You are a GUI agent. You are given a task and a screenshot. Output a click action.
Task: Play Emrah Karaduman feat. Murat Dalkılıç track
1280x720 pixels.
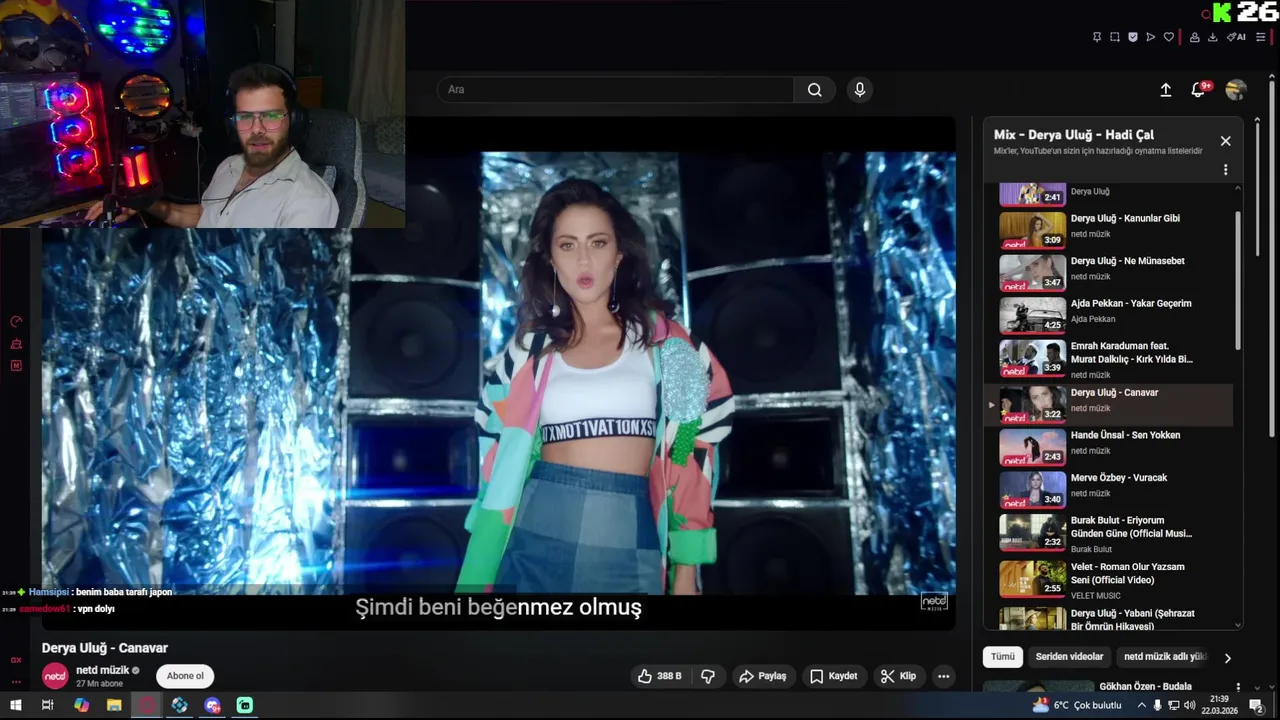click(1110, 359)
